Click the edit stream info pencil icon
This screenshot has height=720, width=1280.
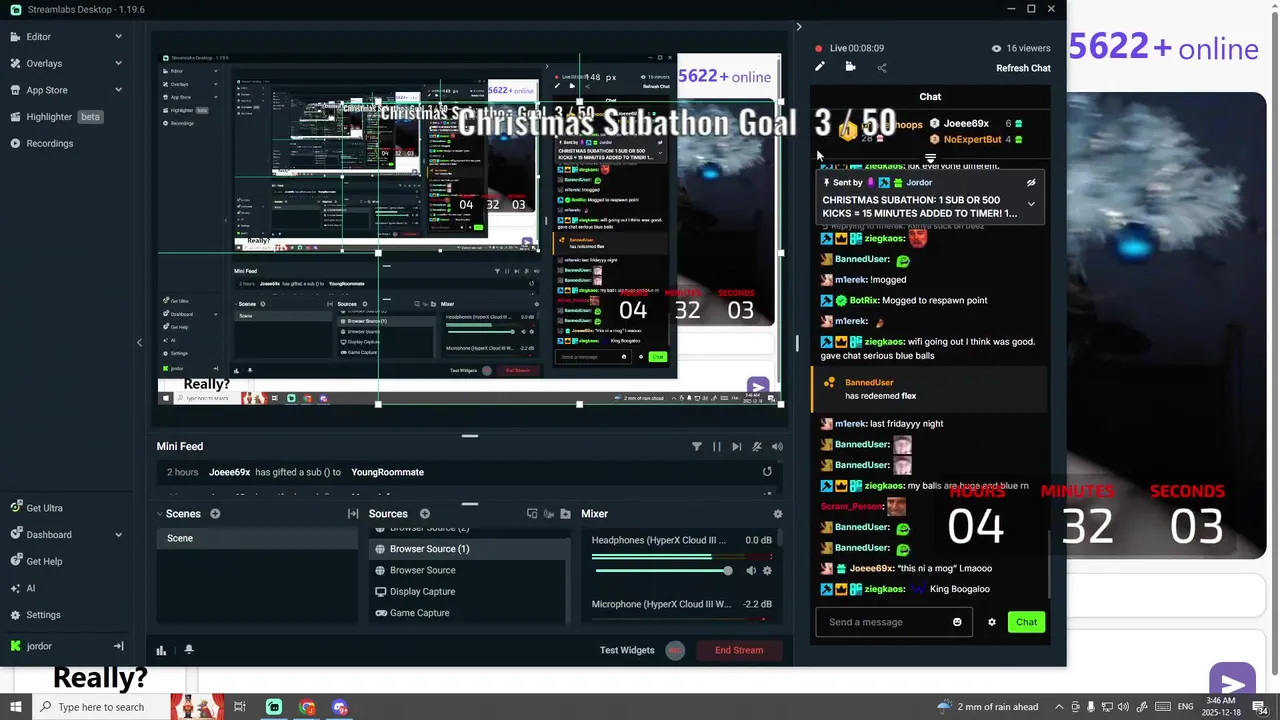[x=820, y=67]
